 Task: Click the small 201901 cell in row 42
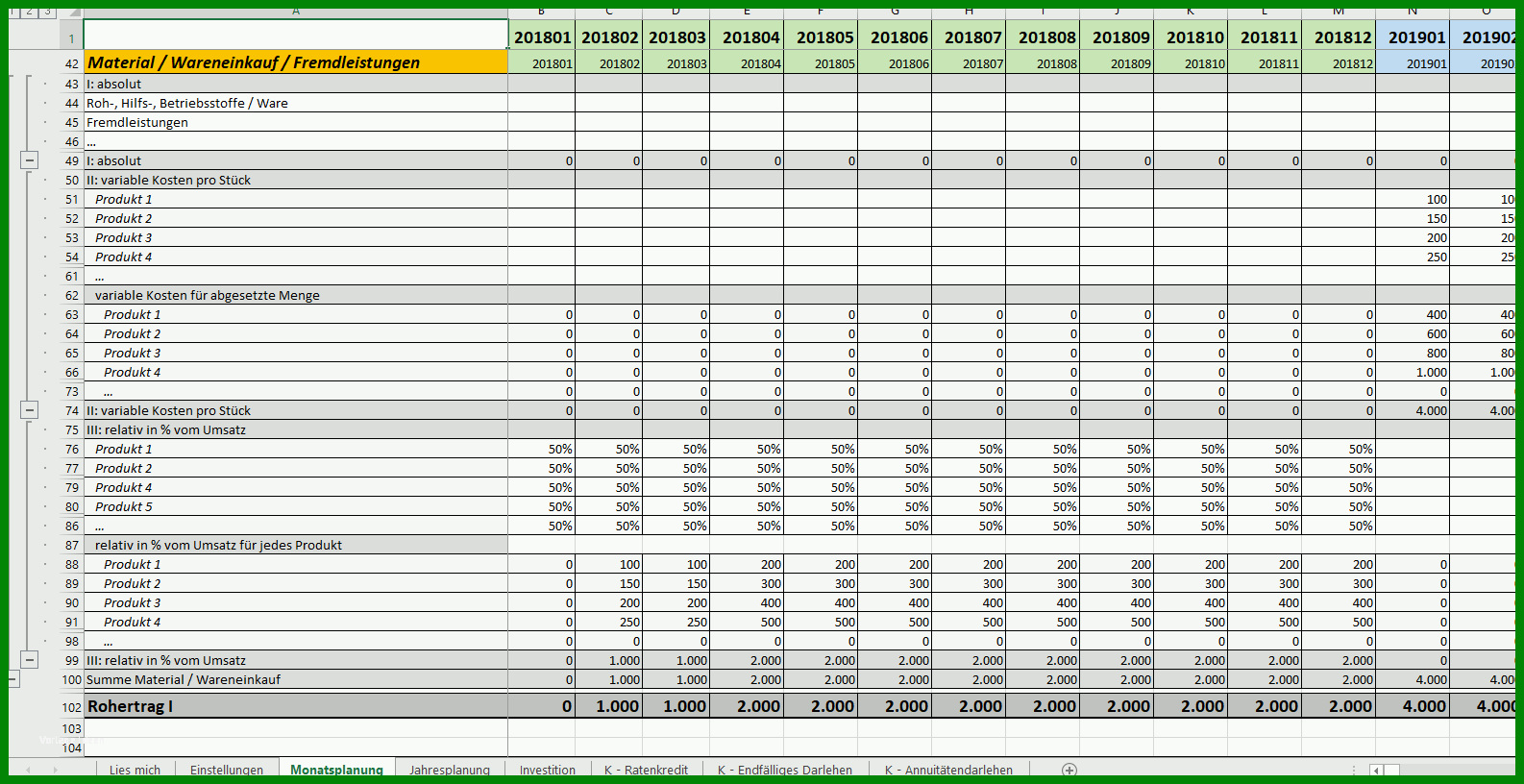coord(1413,63)
